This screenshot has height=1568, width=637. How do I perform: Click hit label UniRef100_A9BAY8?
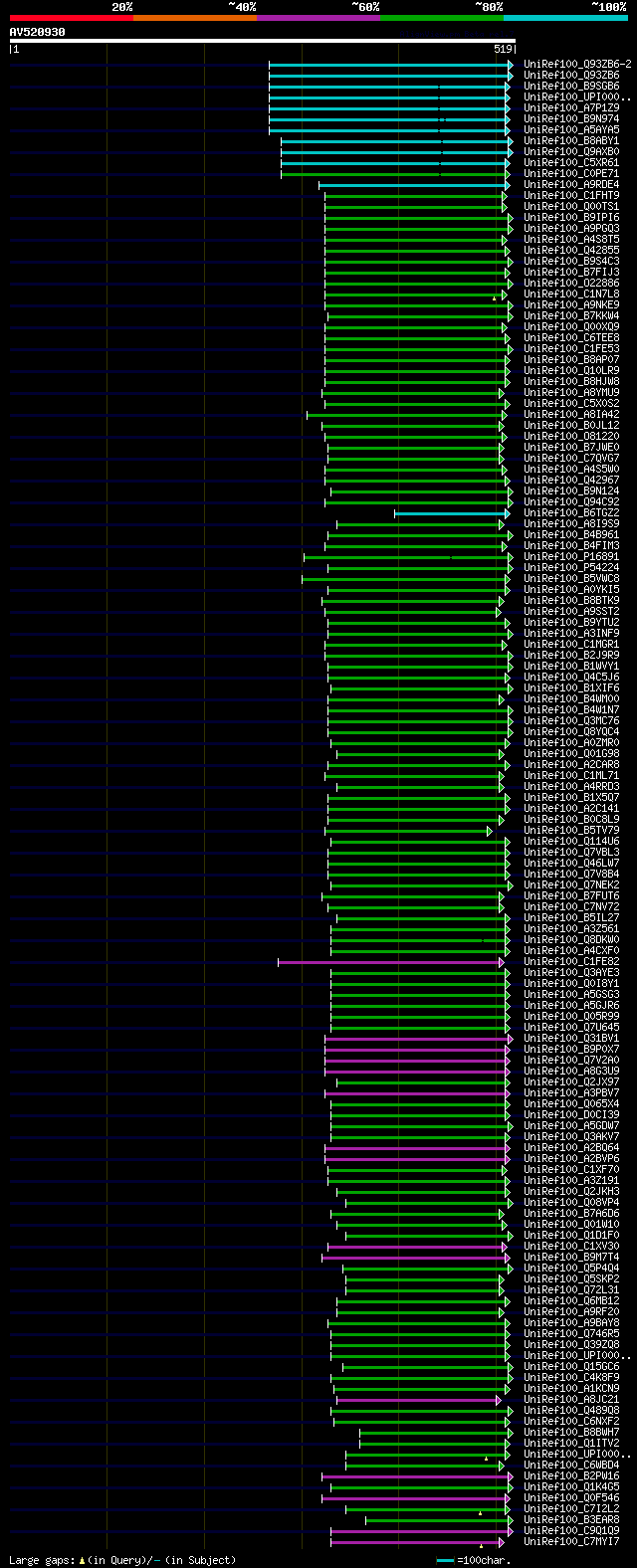coord(571,1322)
